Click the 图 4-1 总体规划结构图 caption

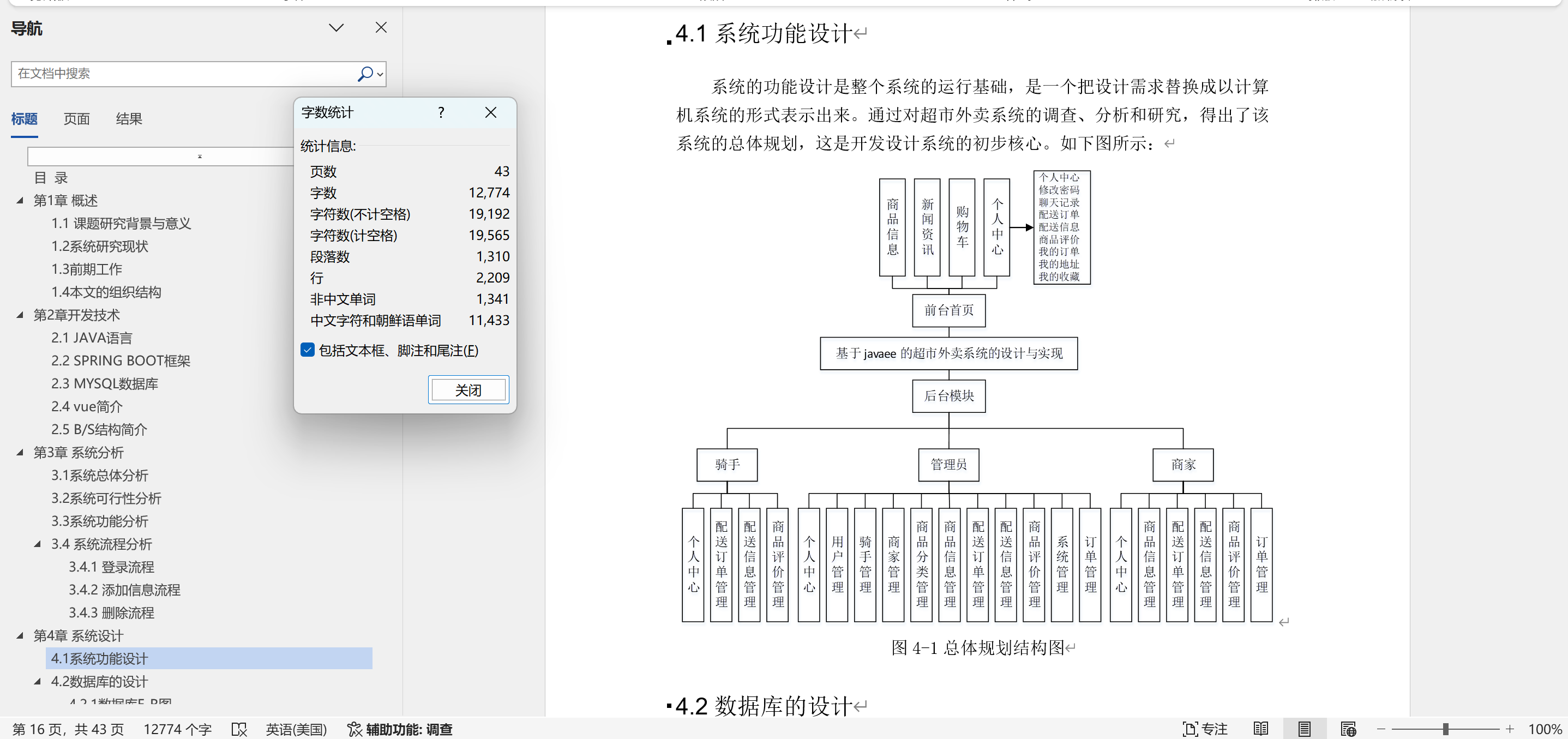click(x=977, y=648)
